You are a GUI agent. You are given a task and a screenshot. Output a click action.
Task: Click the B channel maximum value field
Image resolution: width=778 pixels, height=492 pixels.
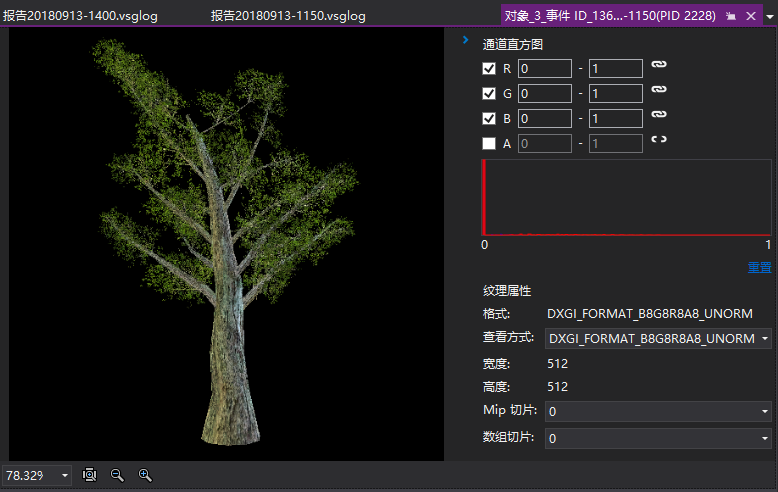click(616, 119)
